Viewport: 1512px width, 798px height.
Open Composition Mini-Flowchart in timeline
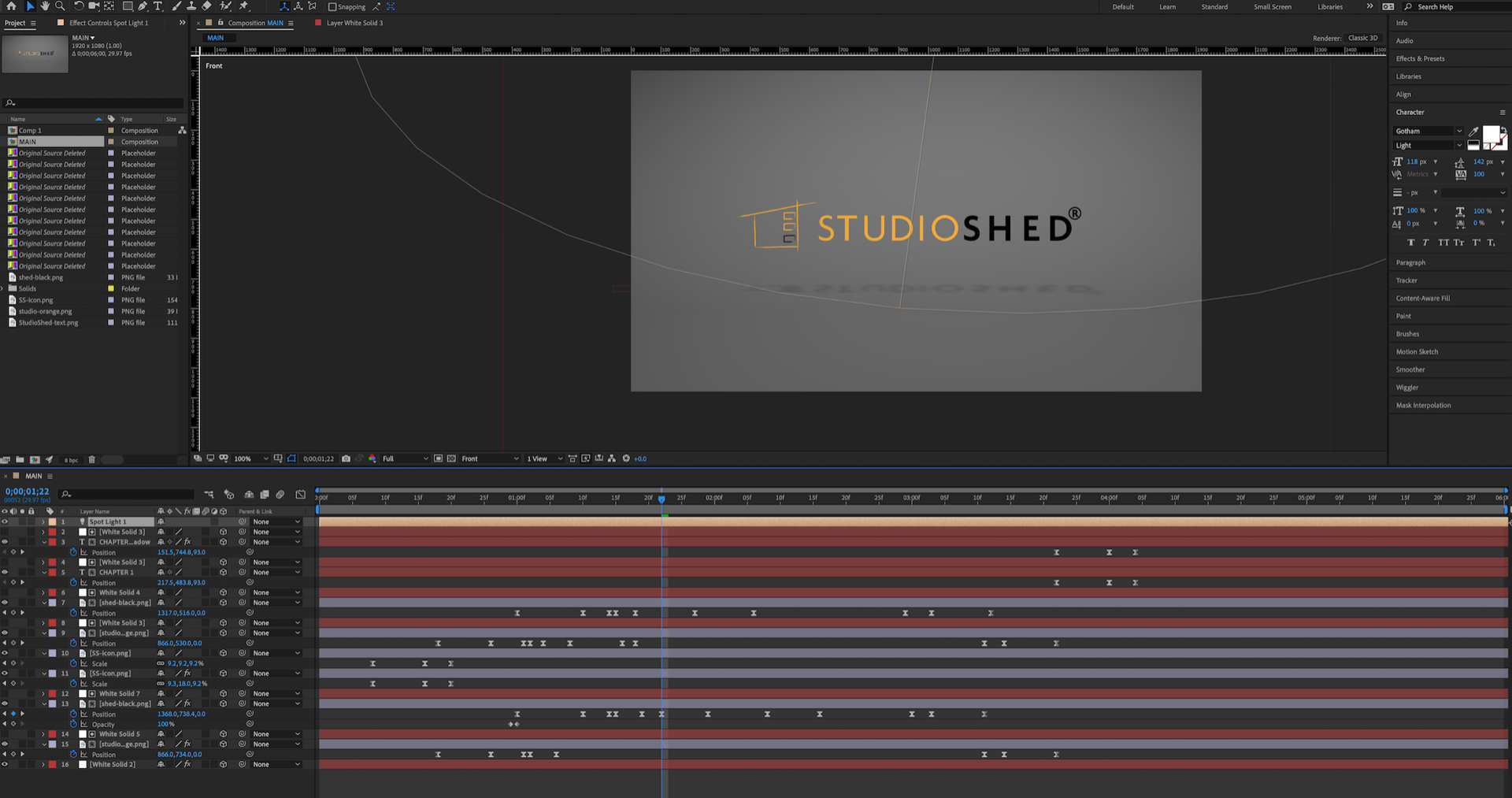(x=209, y=495)
